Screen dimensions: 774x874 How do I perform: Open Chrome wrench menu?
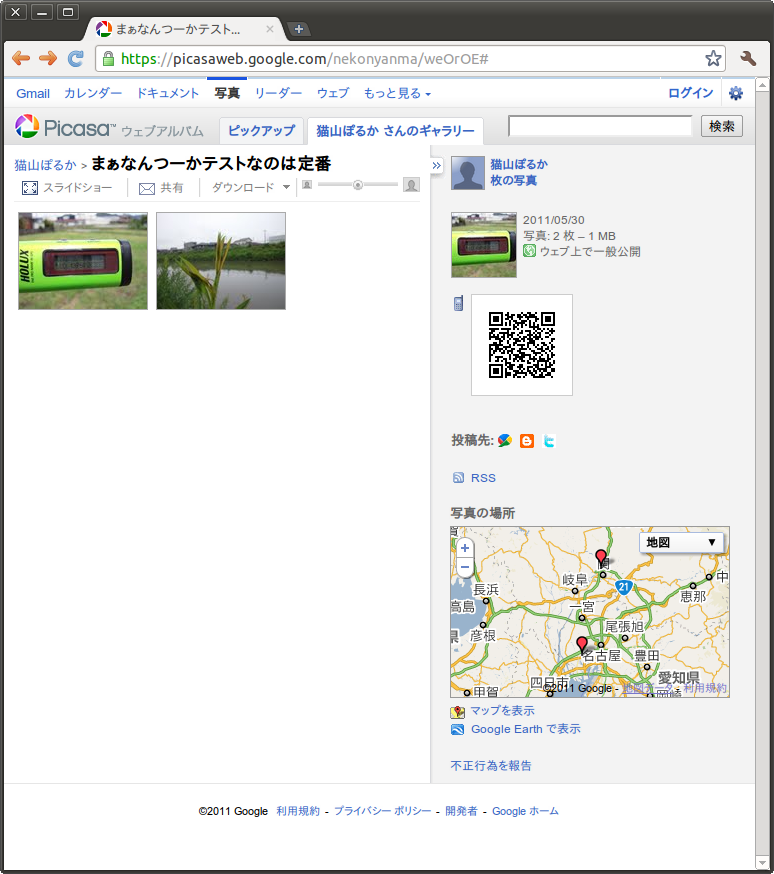point(748,59)
